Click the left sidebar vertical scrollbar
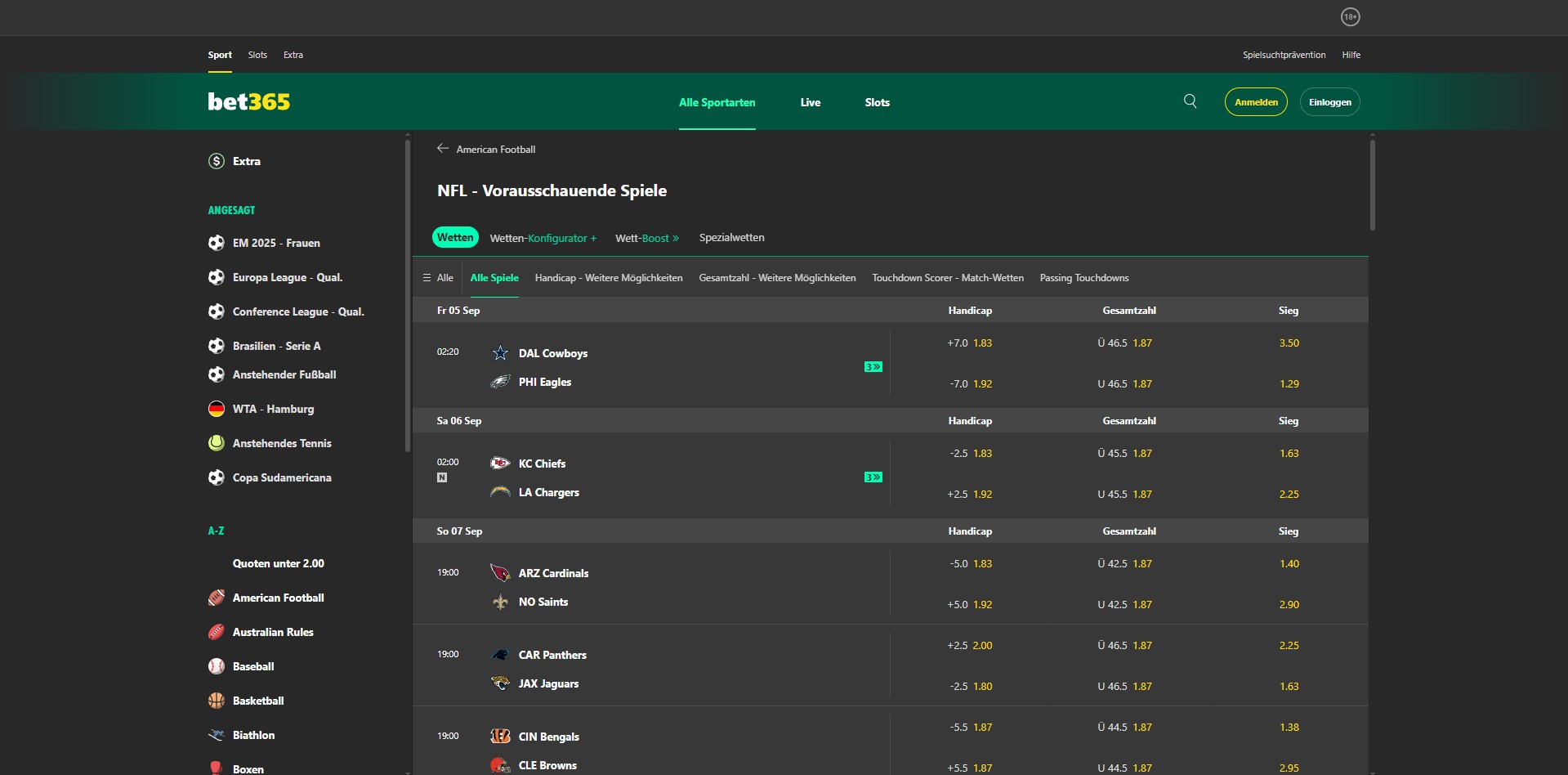Viewport: 1568px width, 775px height. [x=407, y=296]
